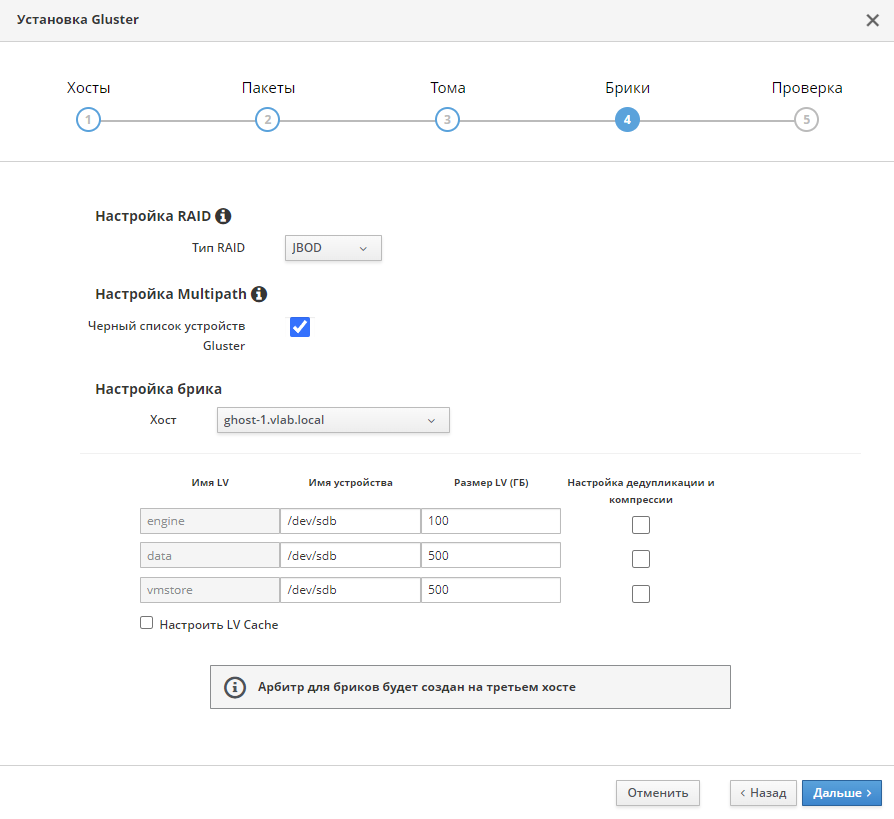Click the vmstore LV name field
The width and height of the screenshot is (894, 819).
[x=210, y=590]
